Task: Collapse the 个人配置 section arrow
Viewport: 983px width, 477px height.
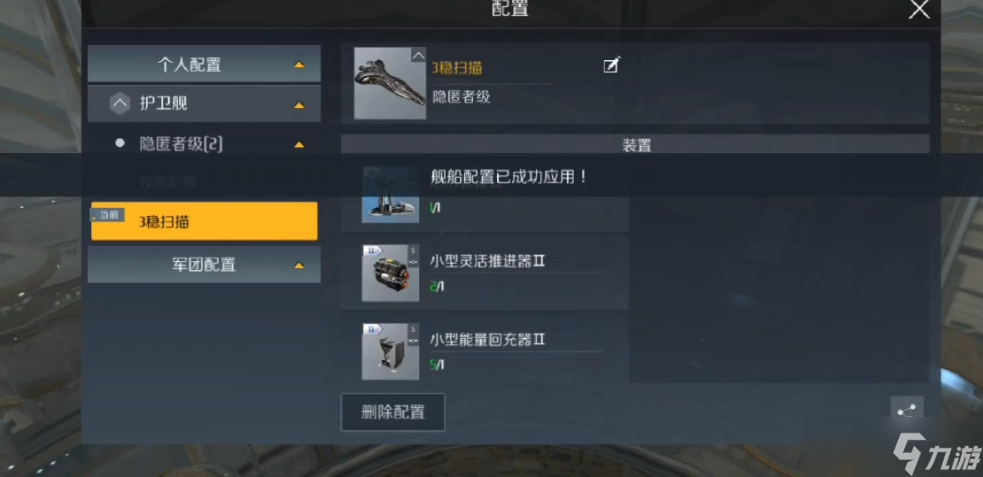Action: 300,64
